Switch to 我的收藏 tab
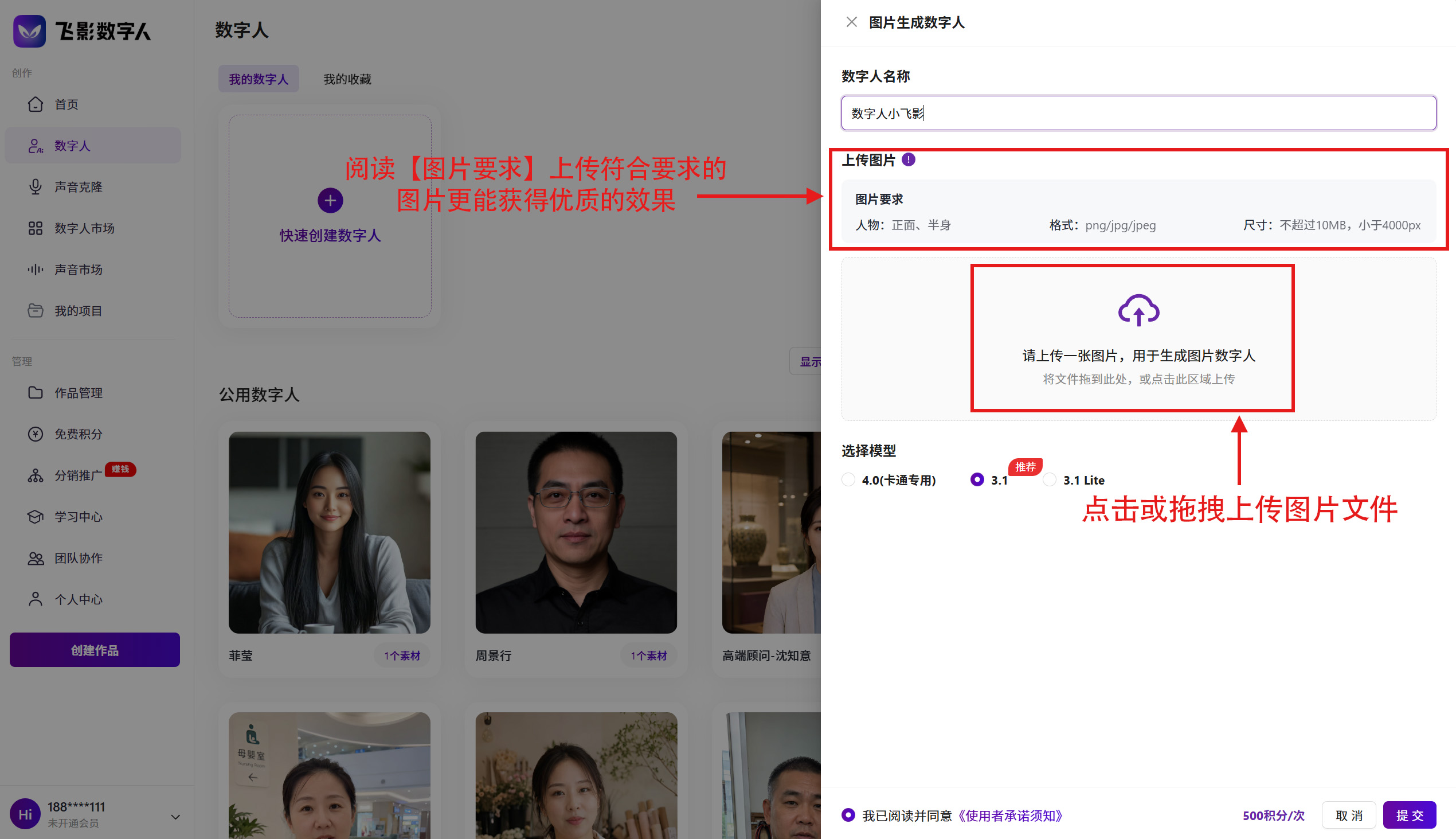 (347, 79)
